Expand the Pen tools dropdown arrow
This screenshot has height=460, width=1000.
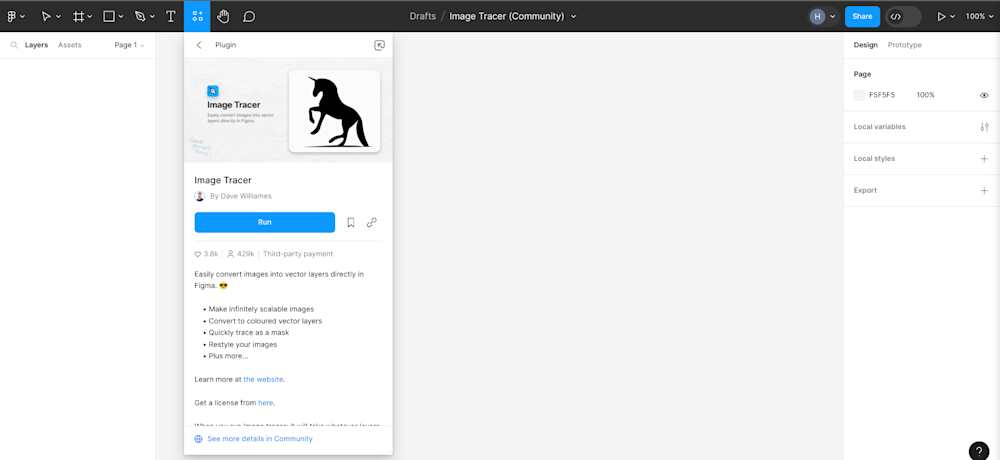click(152, 17)
